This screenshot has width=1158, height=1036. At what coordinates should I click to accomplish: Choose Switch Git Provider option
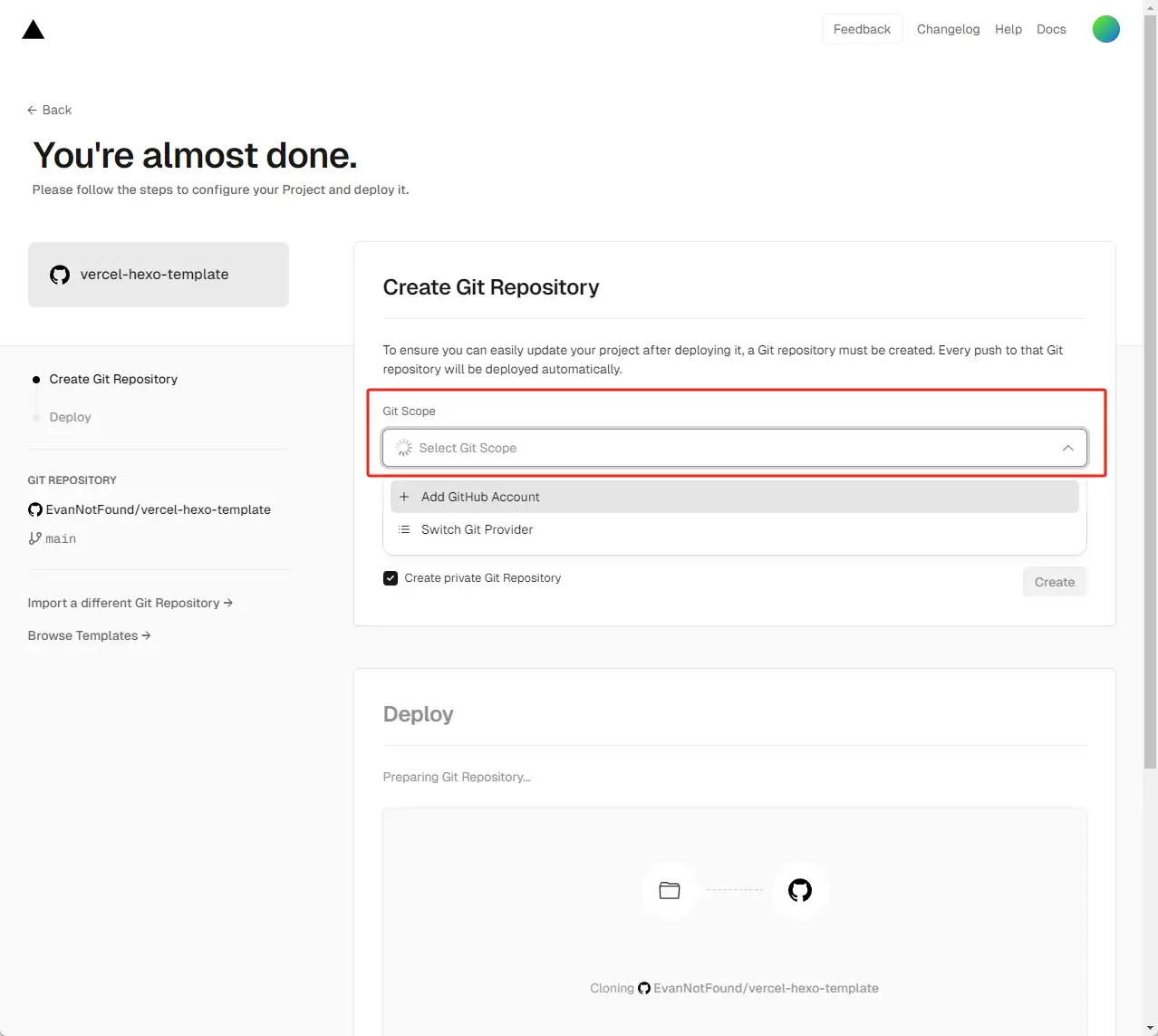[735, 529]
